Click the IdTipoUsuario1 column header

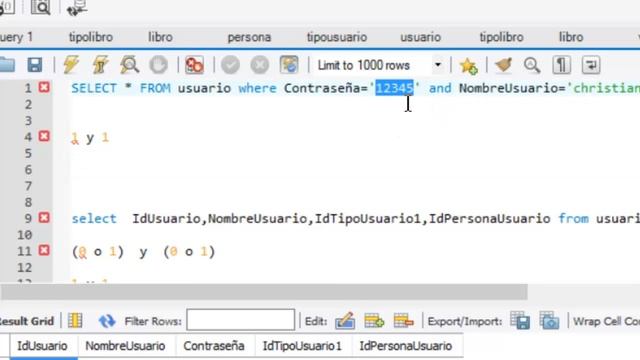[x=302, y=346]
